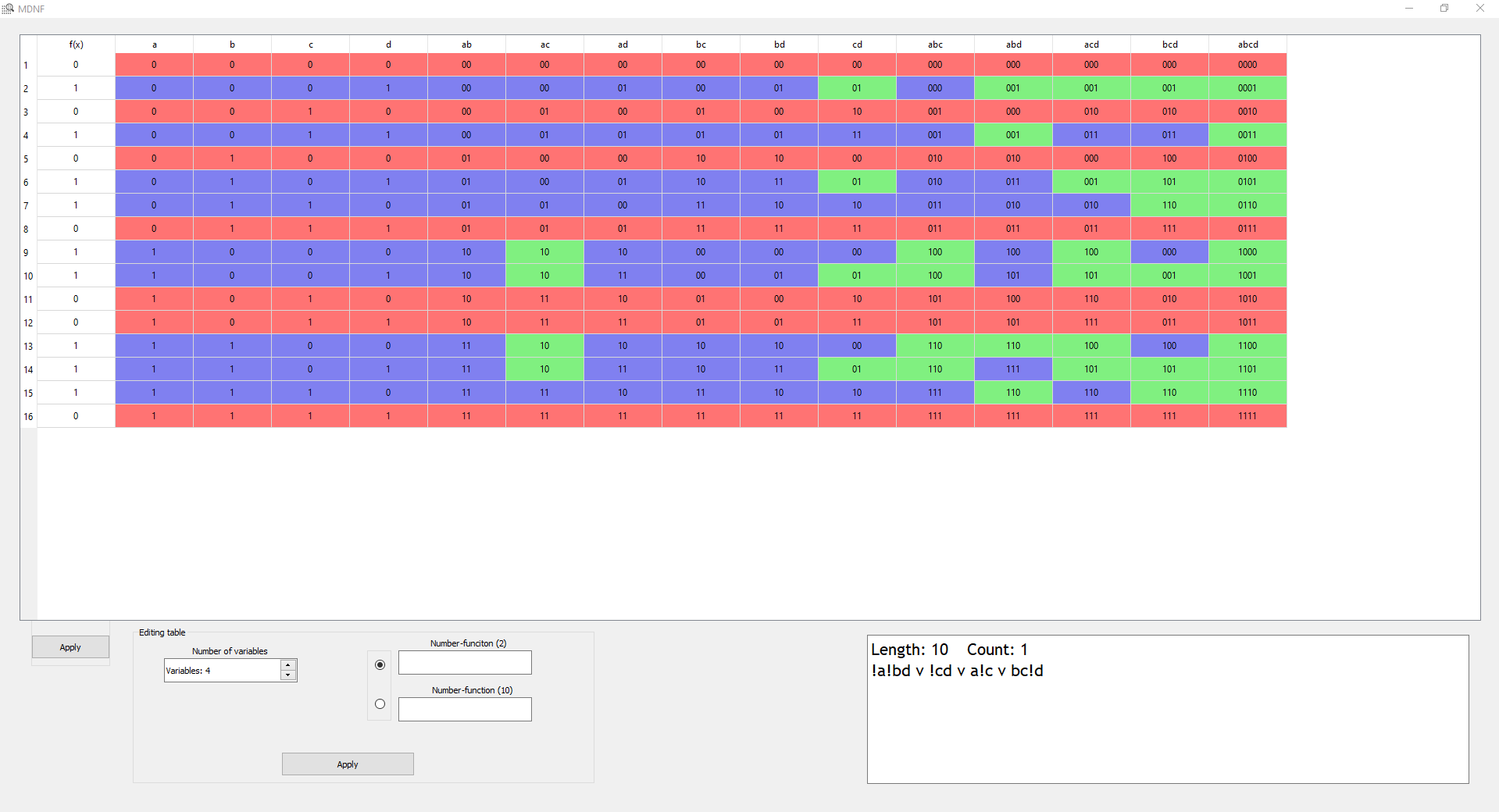Select the Number-function (10) radio button
This screenshot has width=1499, height=812.
coord(380,704)
